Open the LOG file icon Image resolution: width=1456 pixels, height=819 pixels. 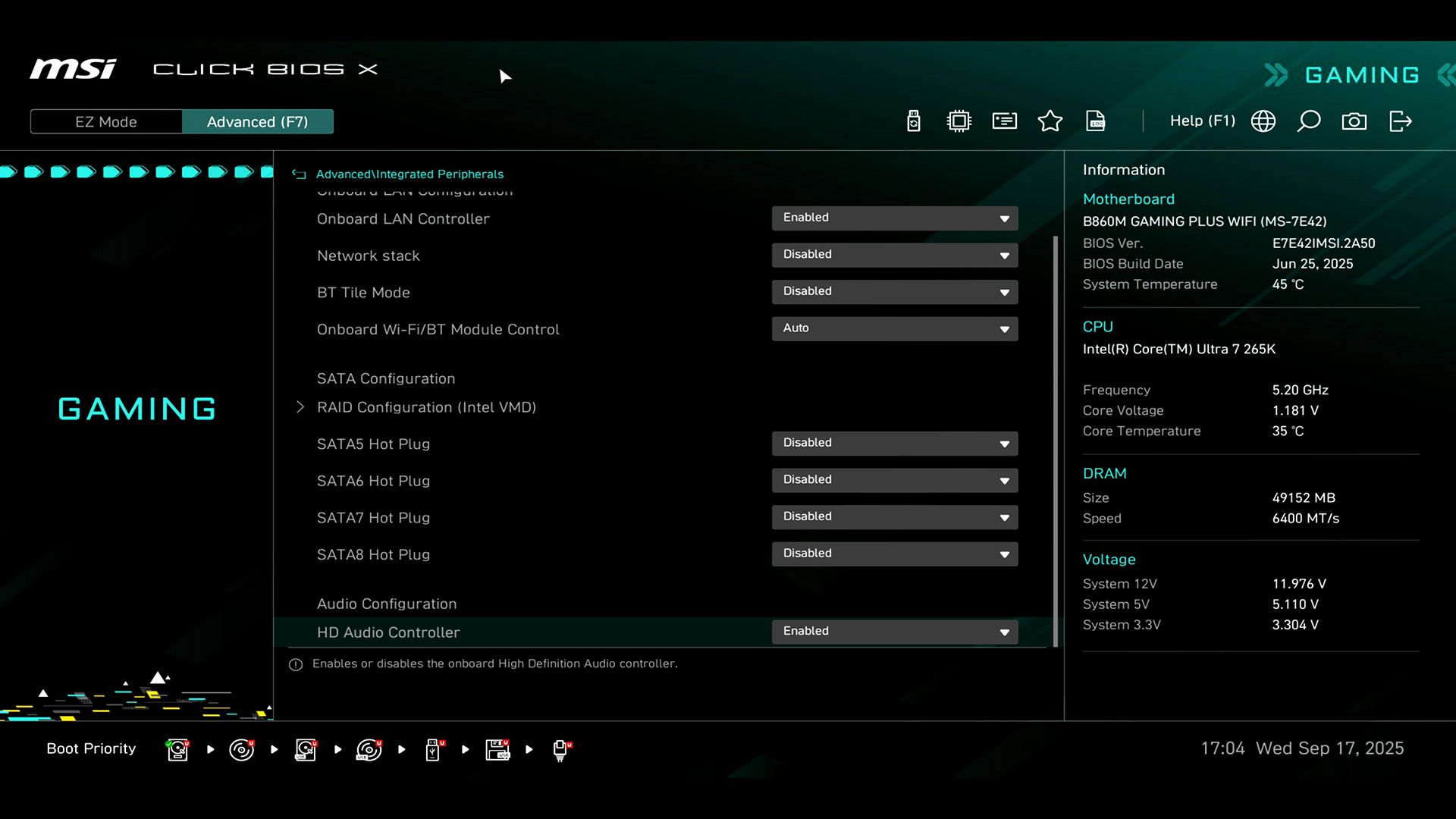pos(1096,121)
